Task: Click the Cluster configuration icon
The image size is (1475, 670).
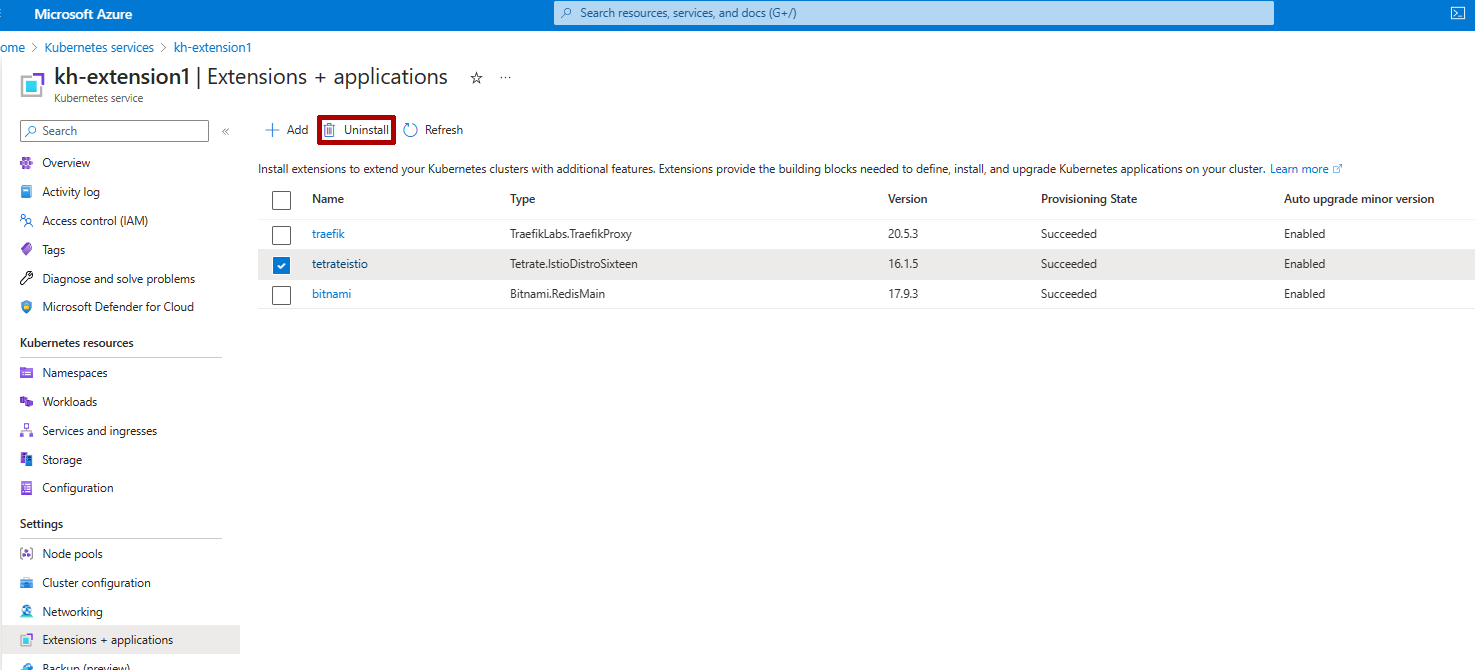Action: [27, 583]
